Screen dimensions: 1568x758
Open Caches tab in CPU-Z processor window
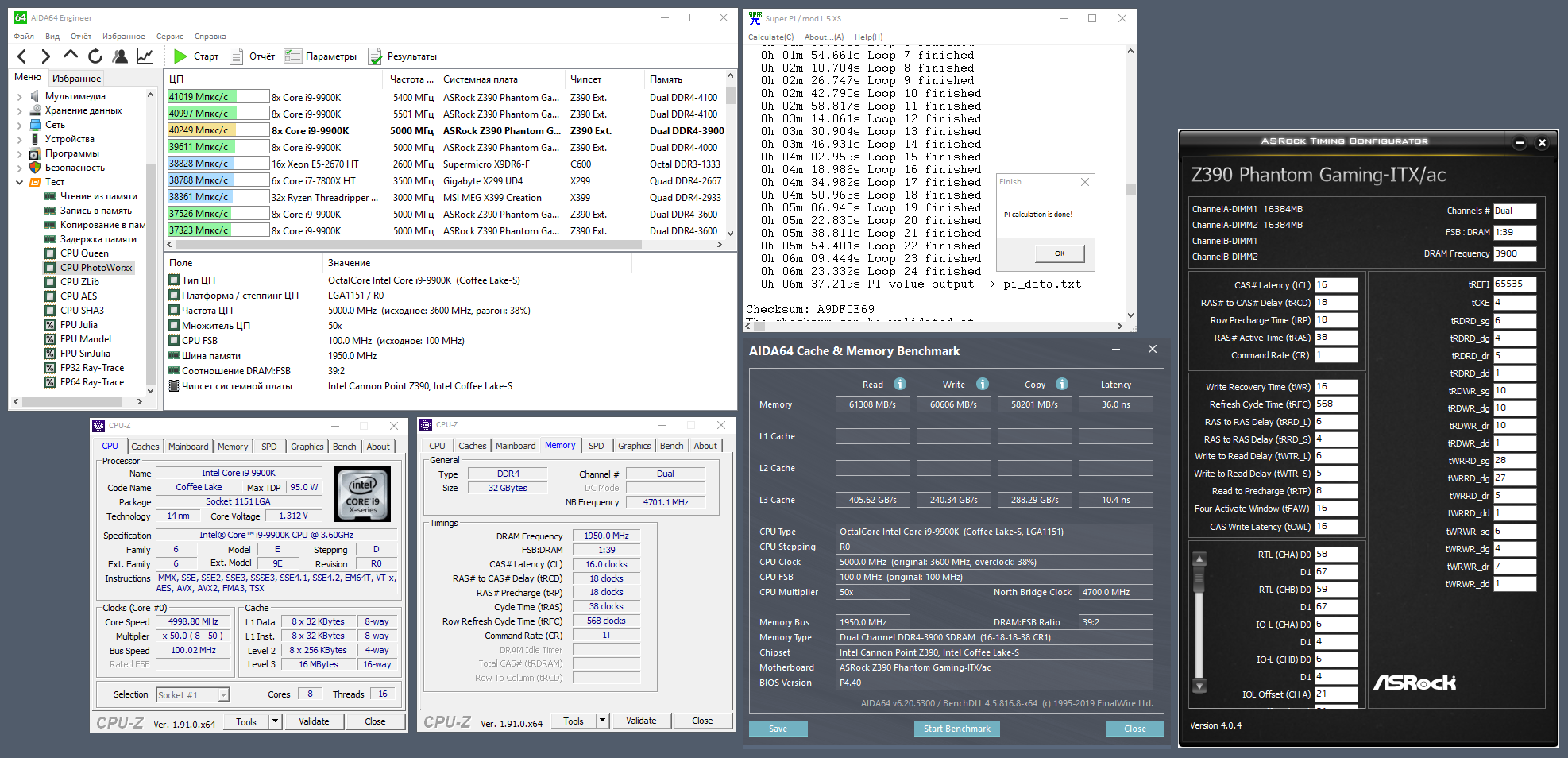point(145,447)
